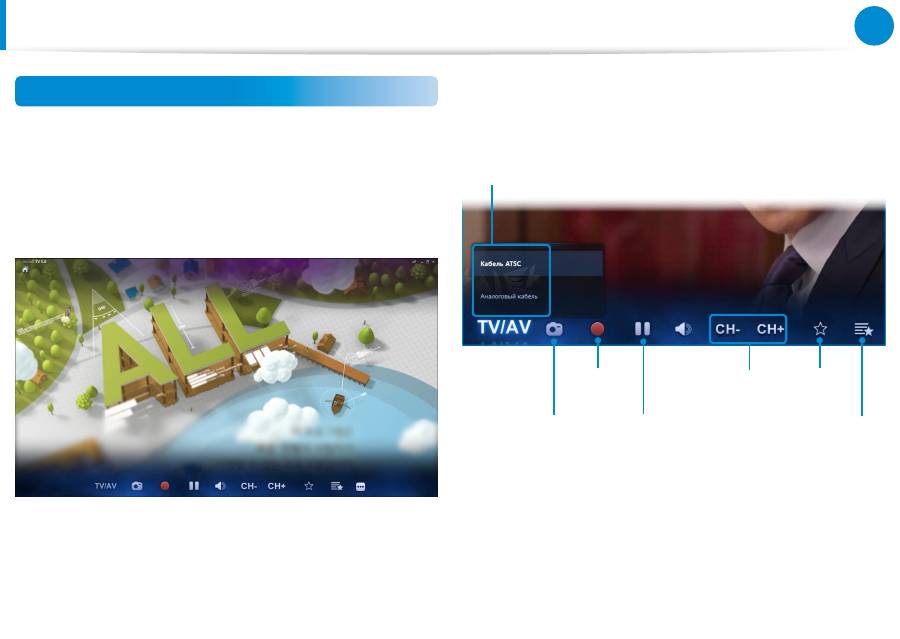The height and width of the screenshot is (639, 900).
Task: Toggle the favorite star in the small TV window
Action: click(x=309, y=486)
